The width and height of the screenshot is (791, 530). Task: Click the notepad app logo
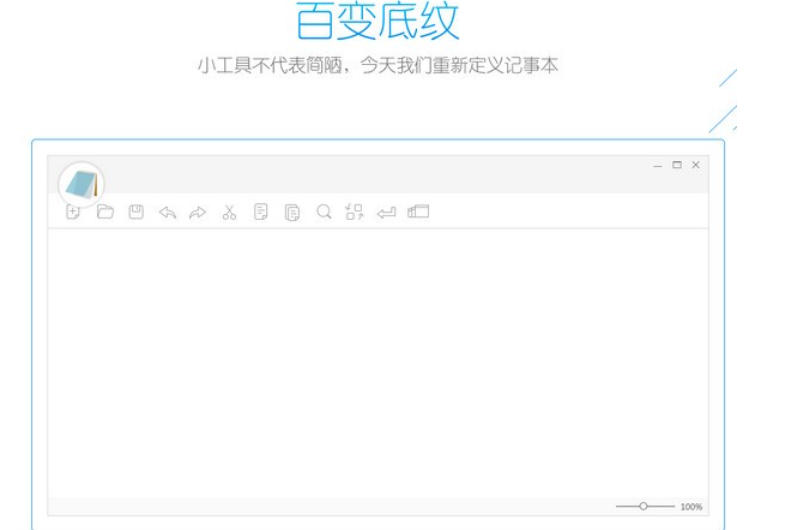tap(81, 184)
